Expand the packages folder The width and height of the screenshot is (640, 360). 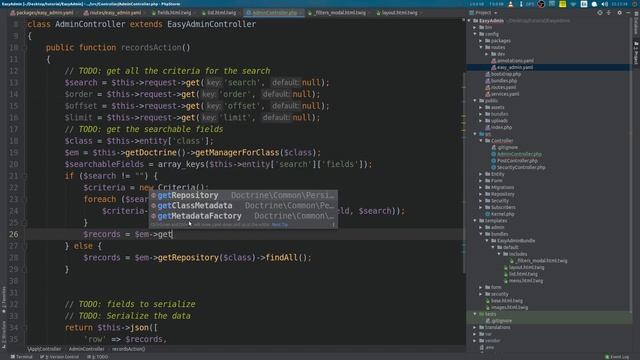pos(481,41)
